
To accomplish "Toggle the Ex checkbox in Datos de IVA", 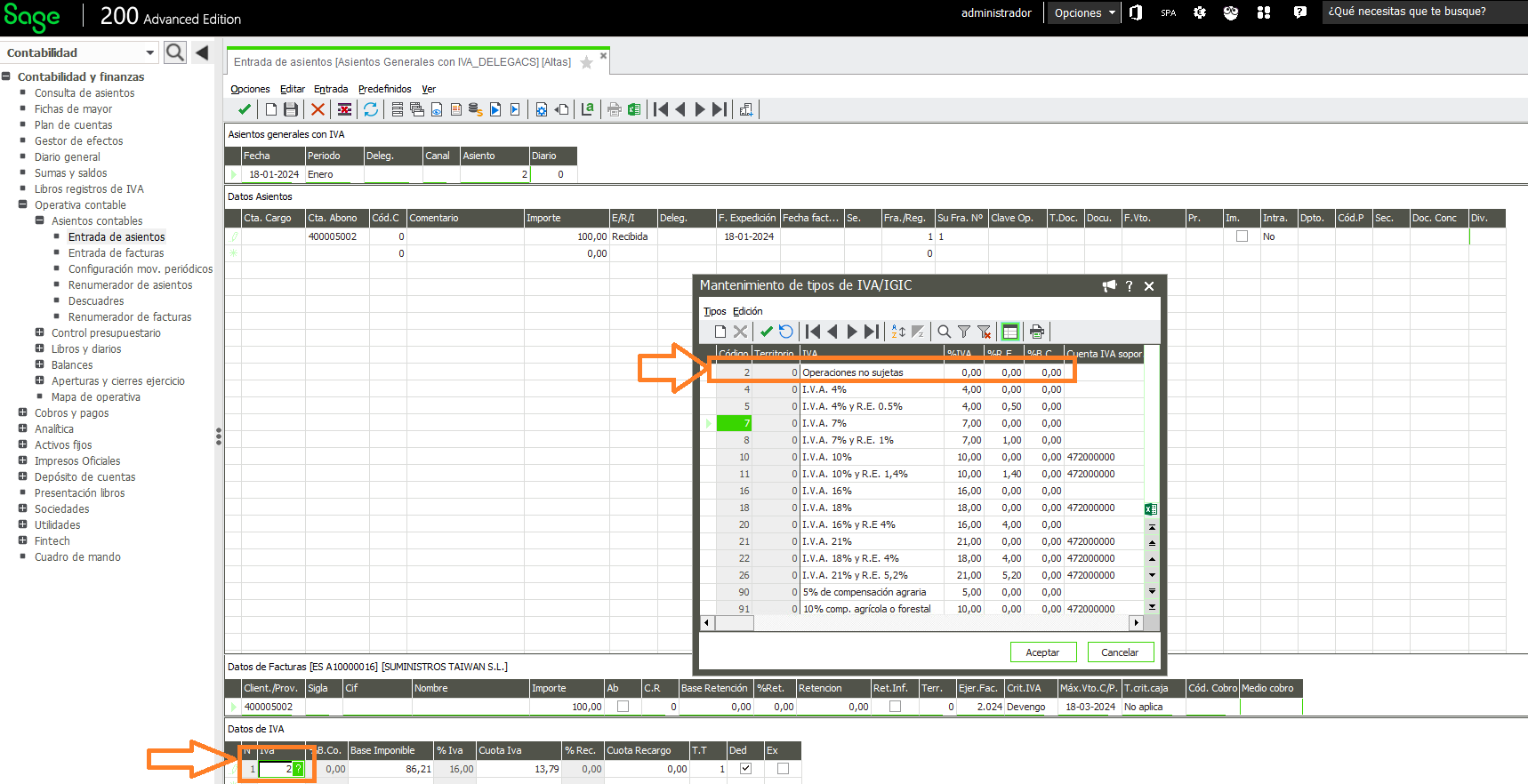I will coord(784,769).
